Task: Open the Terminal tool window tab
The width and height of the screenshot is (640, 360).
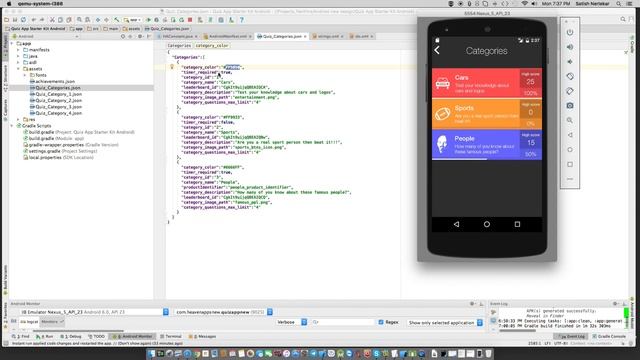Action: [171, 336]
